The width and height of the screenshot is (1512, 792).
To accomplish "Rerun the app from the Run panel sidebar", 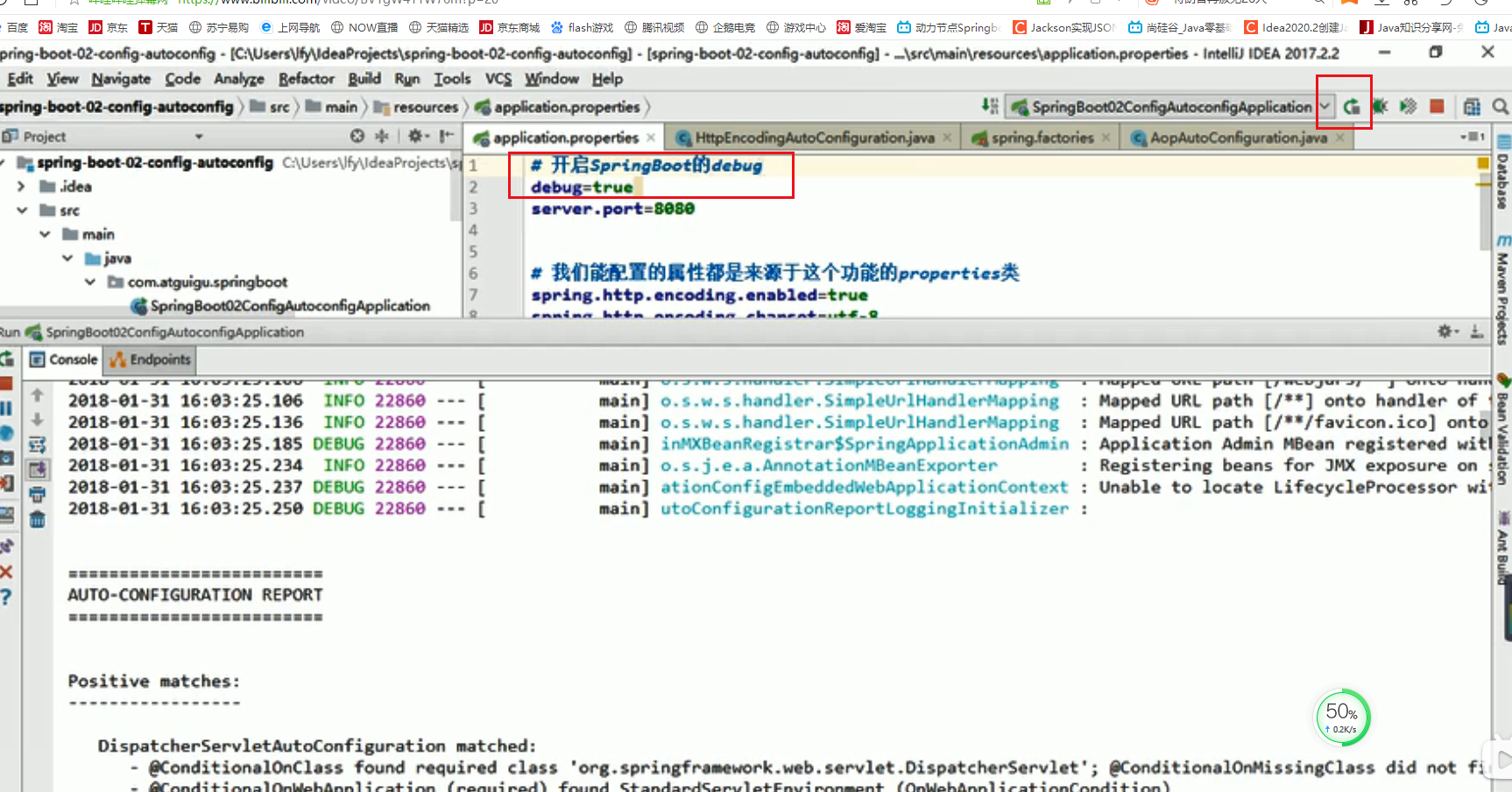I will [x=6, y=358].
